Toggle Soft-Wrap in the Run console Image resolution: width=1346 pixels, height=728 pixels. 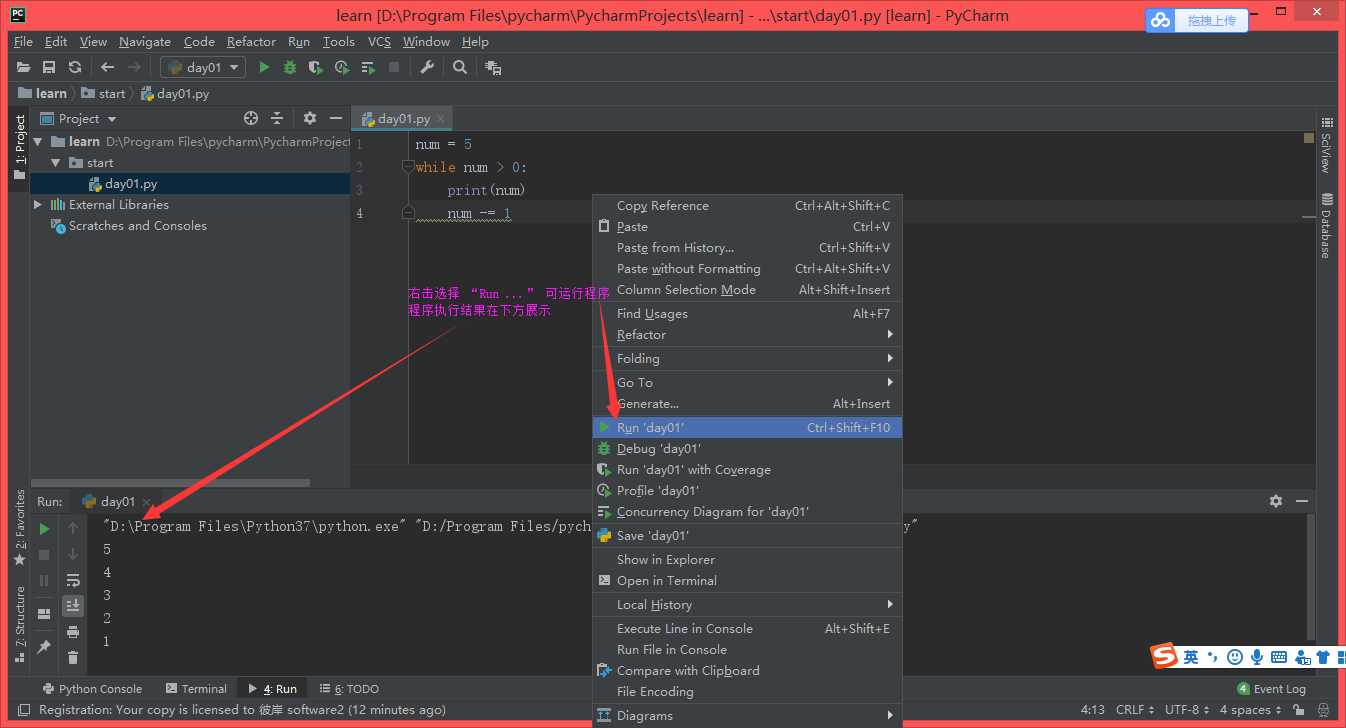click(73, 580)
